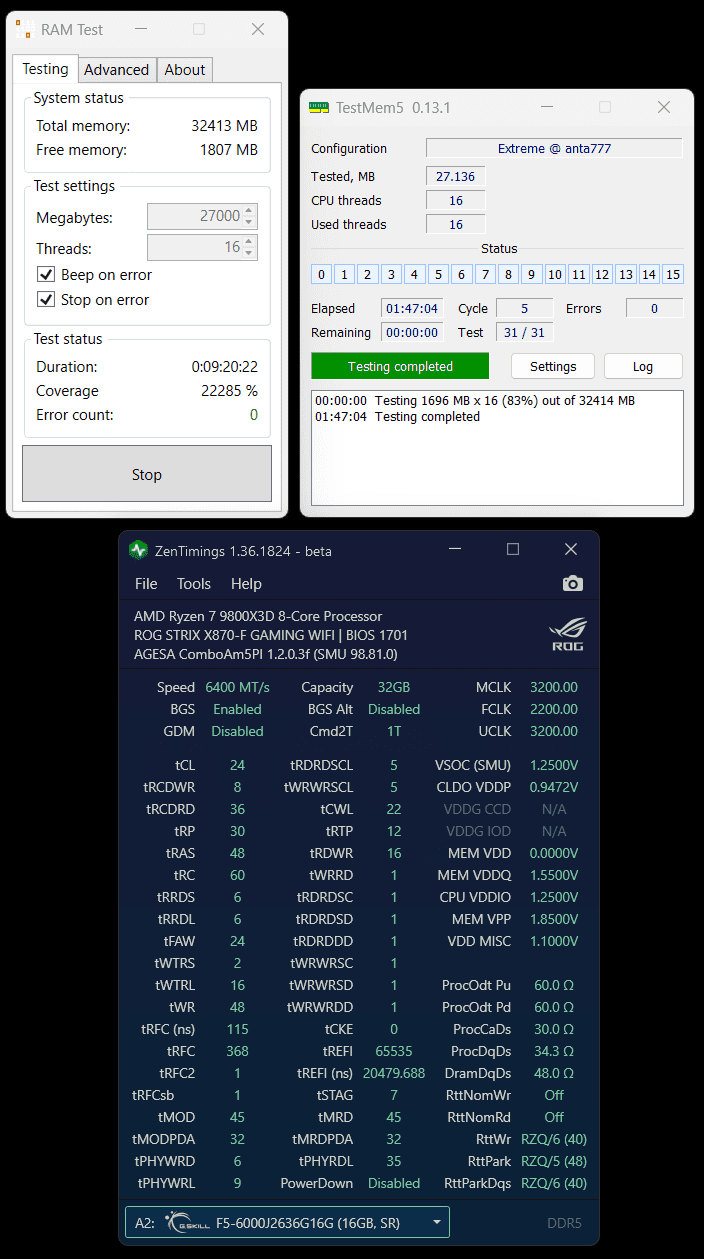Close the TestMem5 window
The width and height of the screenshot is (704, 1259).
pyautogui.click(x=664, y=107)
